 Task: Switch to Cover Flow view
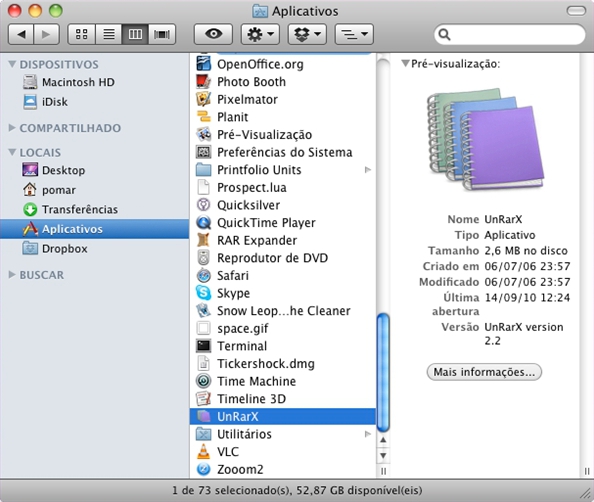162,34
